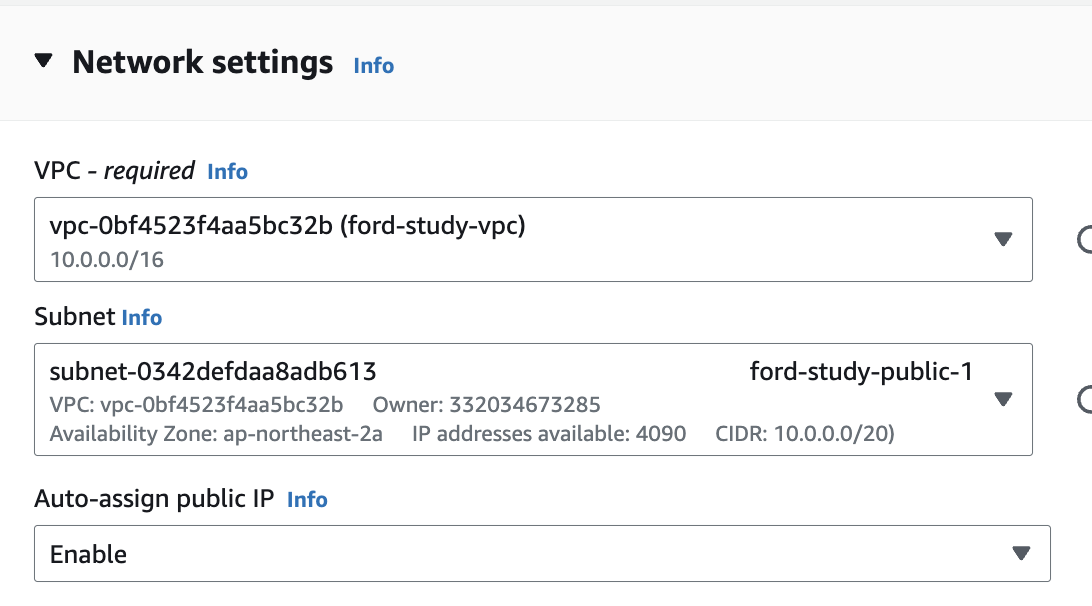Expand the Subnet dropdown arrow
Viewport: 1092px width, 606px height.
(x=1003, y=399)
